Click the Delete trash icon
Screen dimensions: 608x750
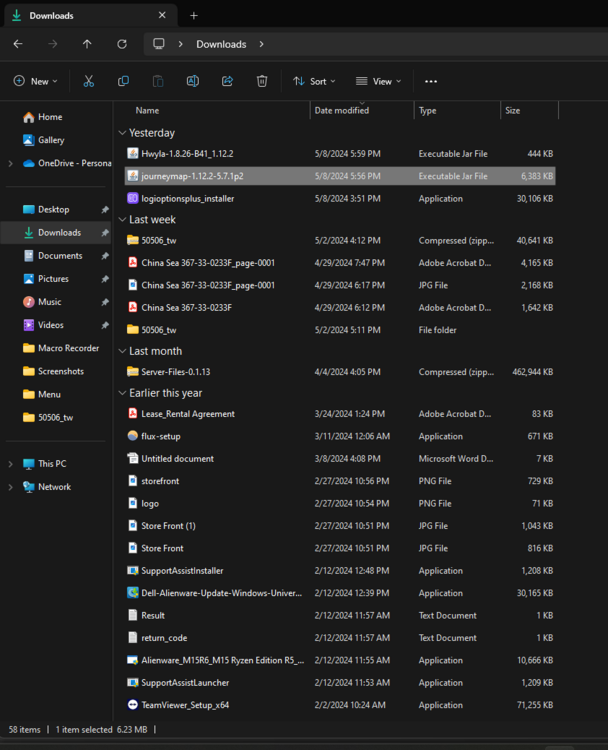click(x=262, y=81)
